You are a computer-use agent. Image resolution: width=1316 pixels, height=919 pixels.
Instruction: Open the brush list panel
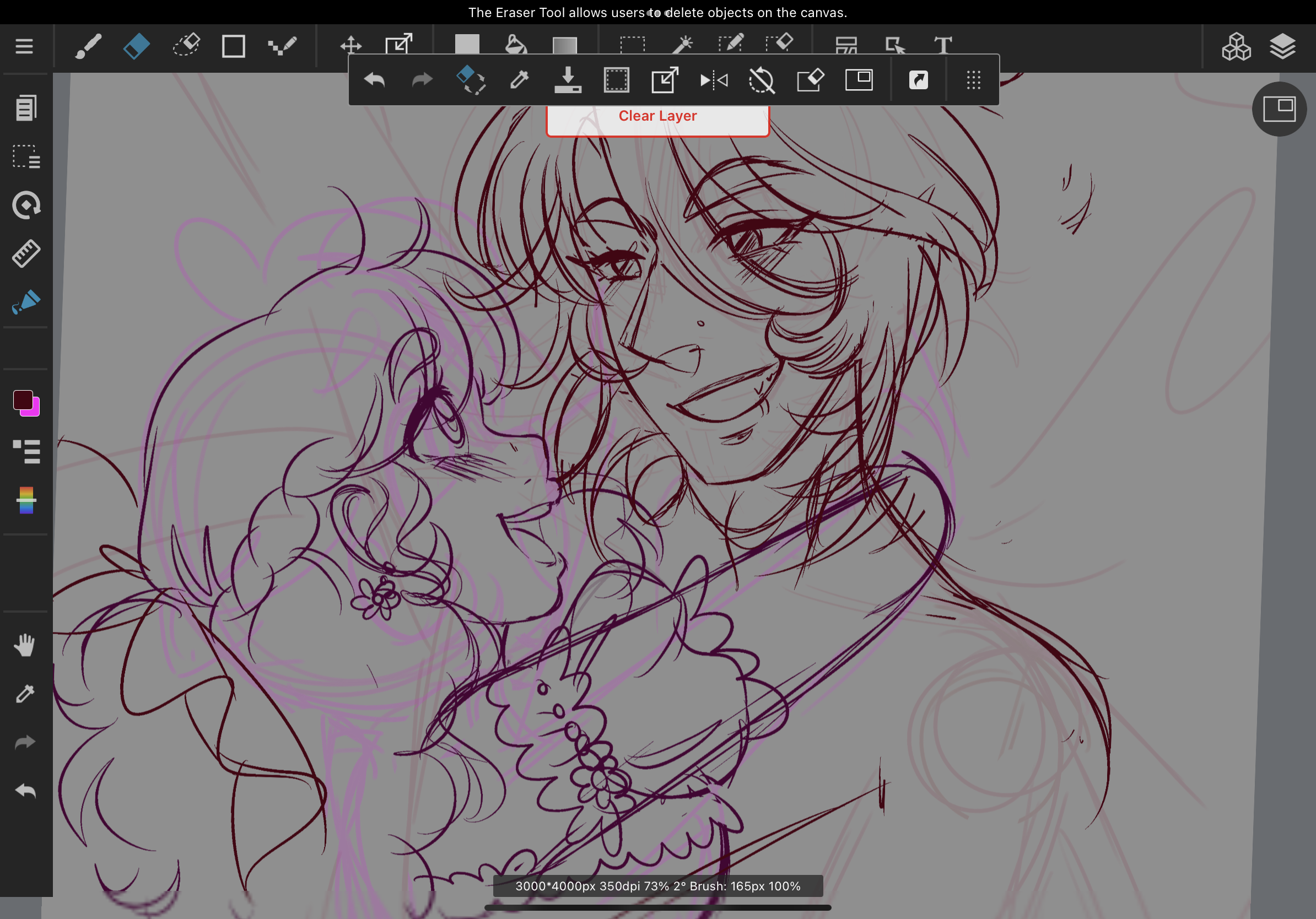pos(26,452)
